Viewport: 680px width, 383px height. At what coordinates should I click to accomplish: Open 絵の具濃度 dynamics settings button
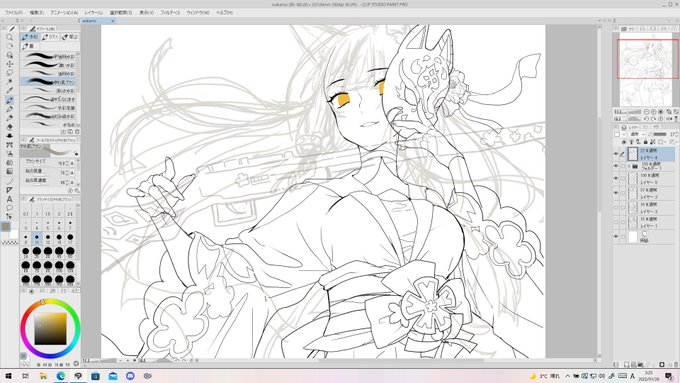72,182
